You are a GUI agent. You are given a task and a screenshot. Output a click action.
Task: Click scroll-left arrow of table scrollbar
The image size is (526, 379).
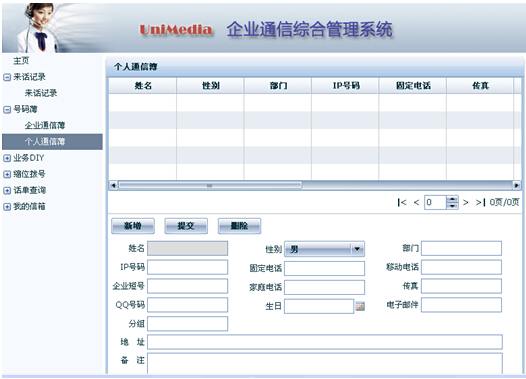point(113,185)
